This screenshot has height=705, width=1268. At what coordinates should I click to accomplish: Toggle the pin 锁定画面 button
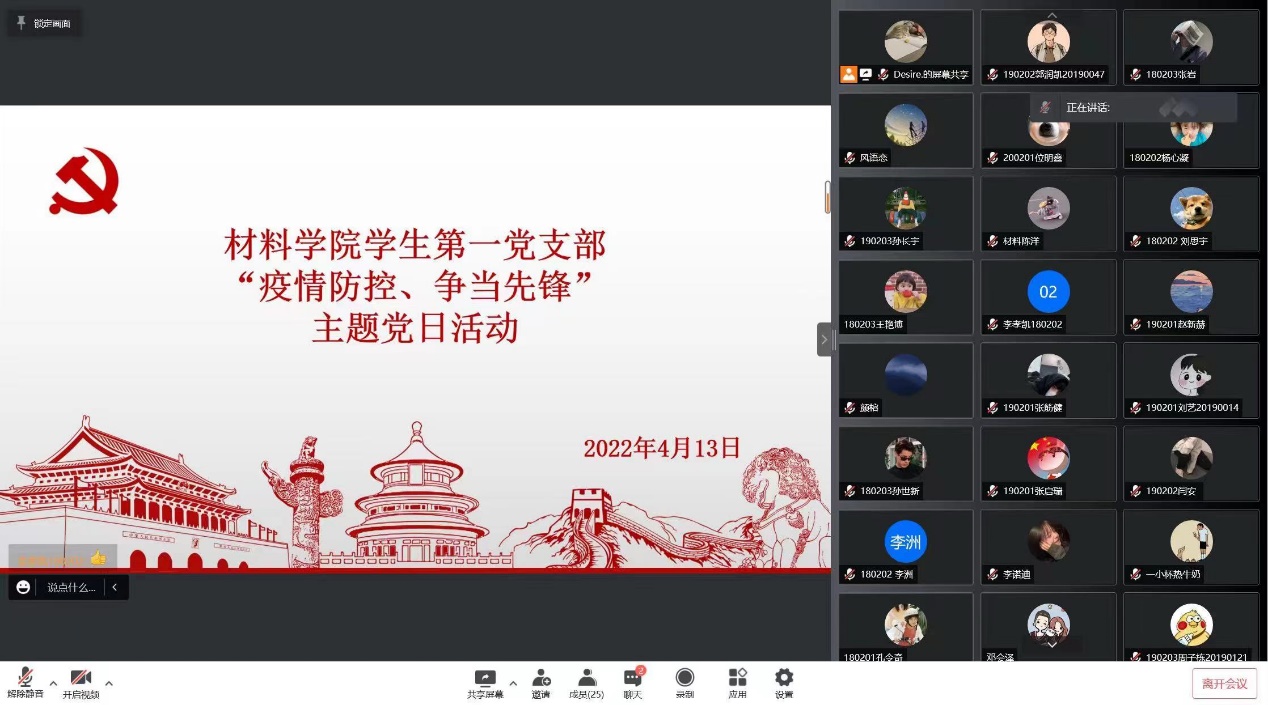click(44, 23)
